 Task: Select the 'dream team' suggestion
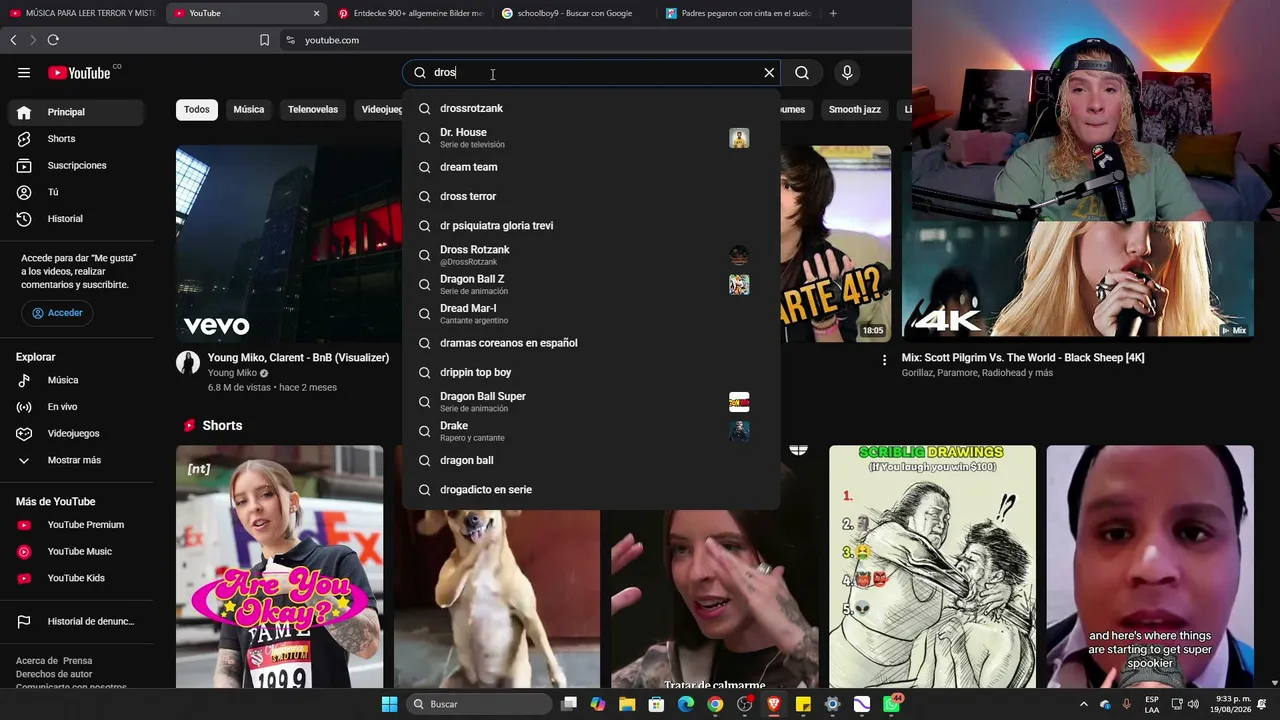[x=590, y=167]
